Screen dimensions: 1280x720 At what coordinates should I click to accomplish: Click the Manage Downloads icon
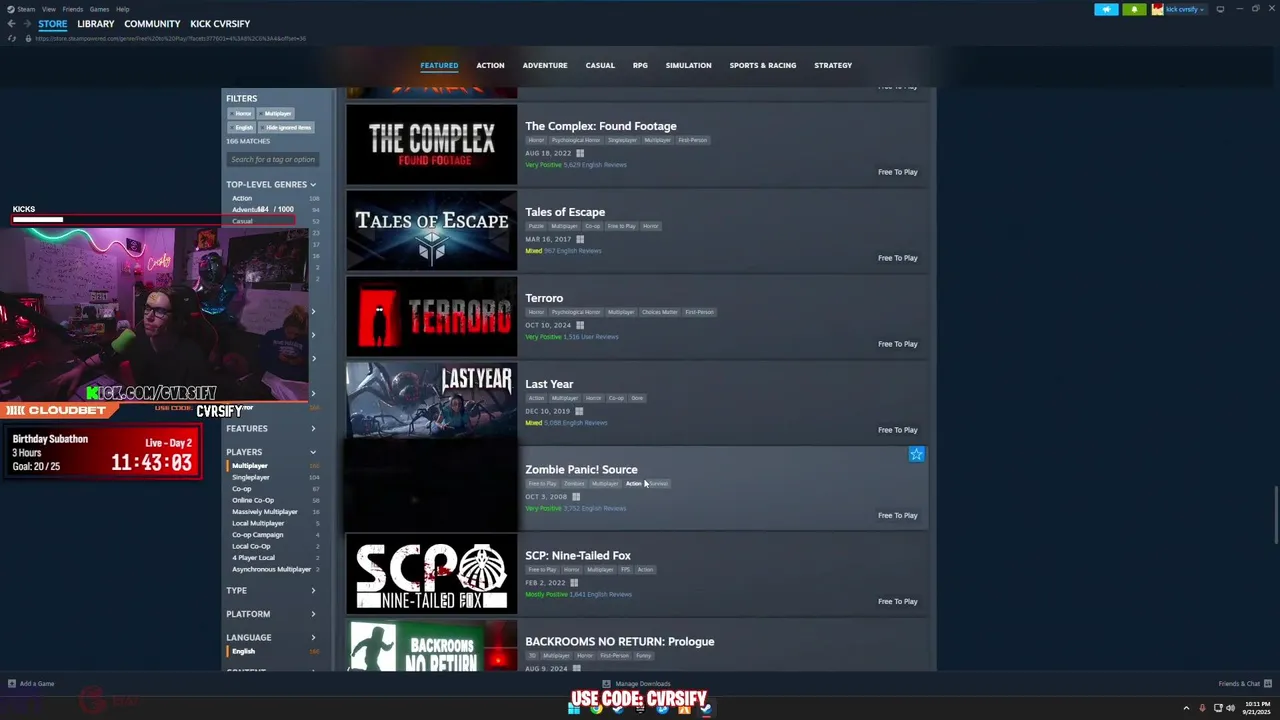606,684
